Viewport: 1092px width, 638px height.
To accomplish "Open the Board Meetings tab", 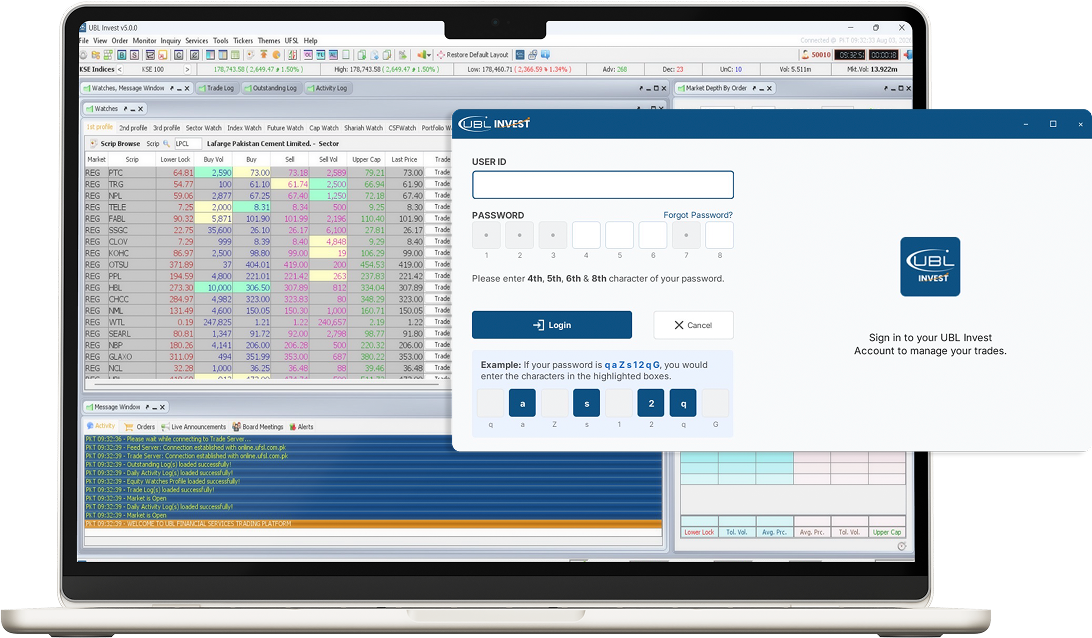I will click(258, 427).
